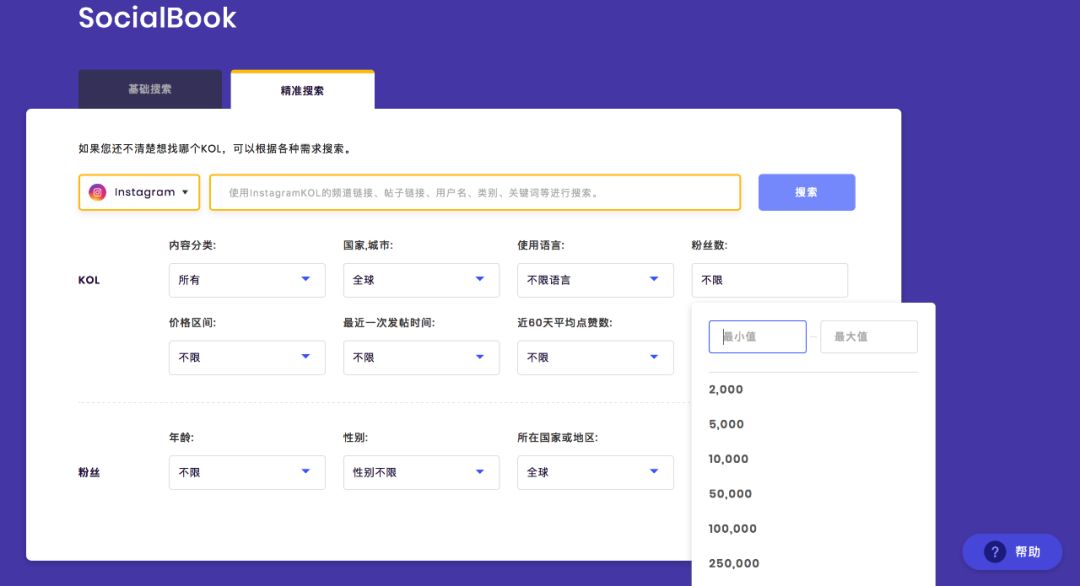Open the 帮助 help button
The width and height of the screenshot is (1080, 586).
tap(1012, 552)
